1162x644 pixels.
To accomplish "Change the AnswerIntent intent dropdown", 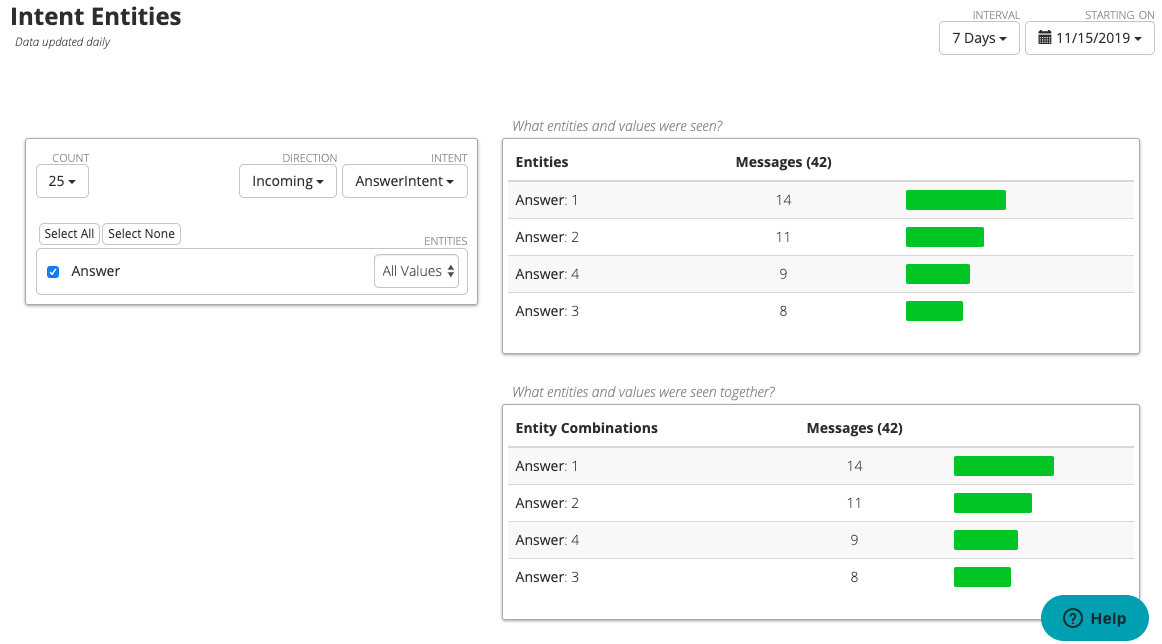I will pos(404,181).
